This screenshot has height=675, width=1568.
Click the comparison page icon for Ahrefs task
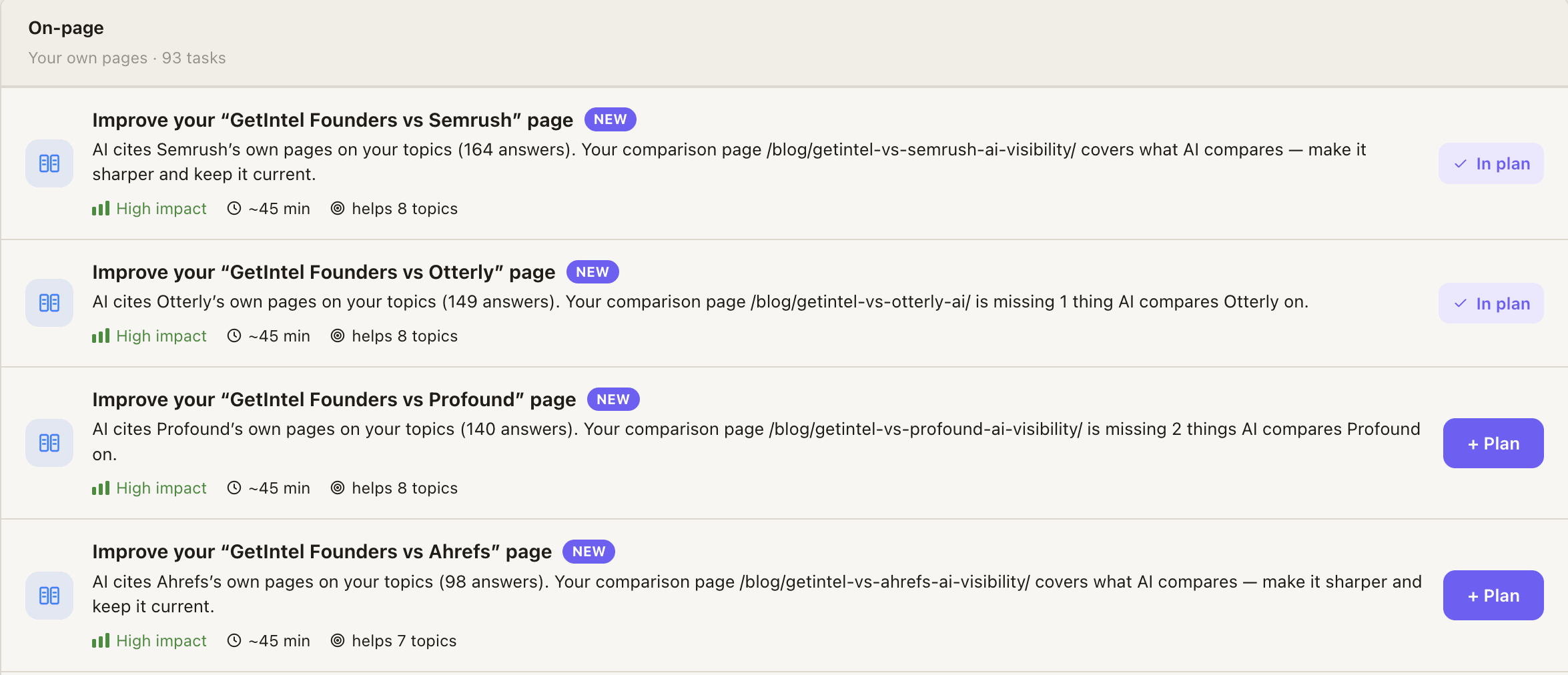(x=49, y=596)
